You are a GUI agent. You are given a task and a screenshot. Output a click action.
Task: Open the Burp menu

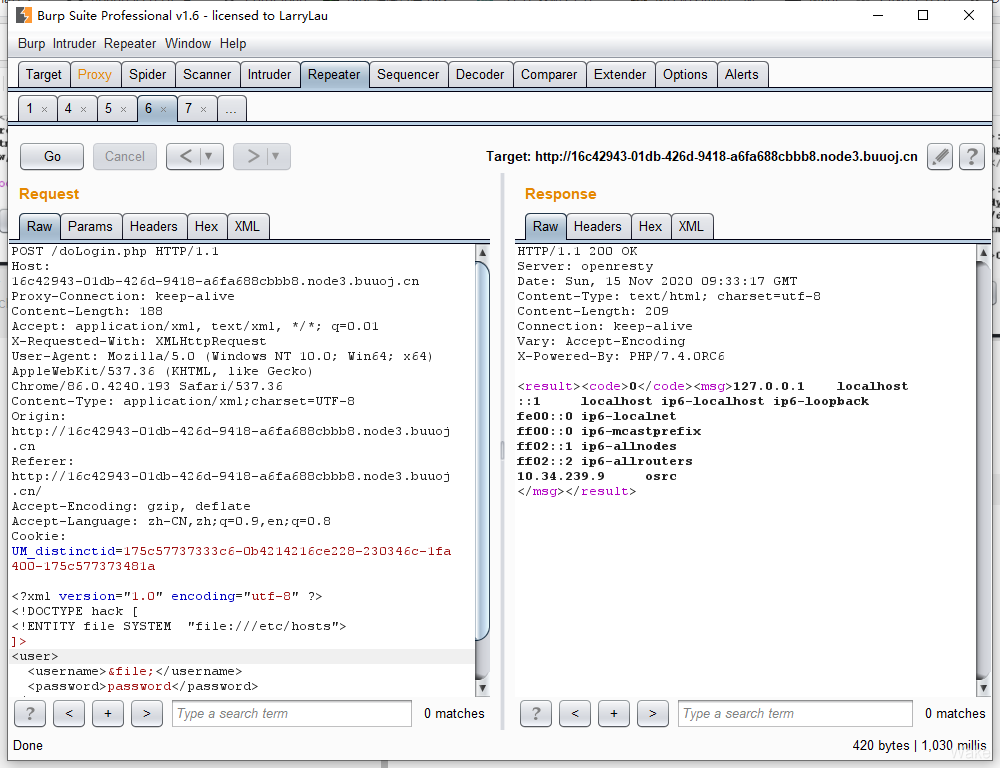pos(31,43)
